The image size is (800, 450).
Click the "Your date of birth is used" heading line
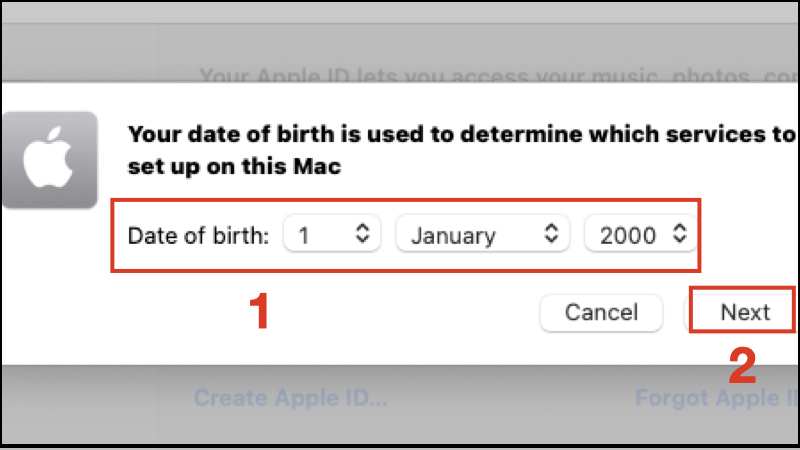tap(462, 135)
